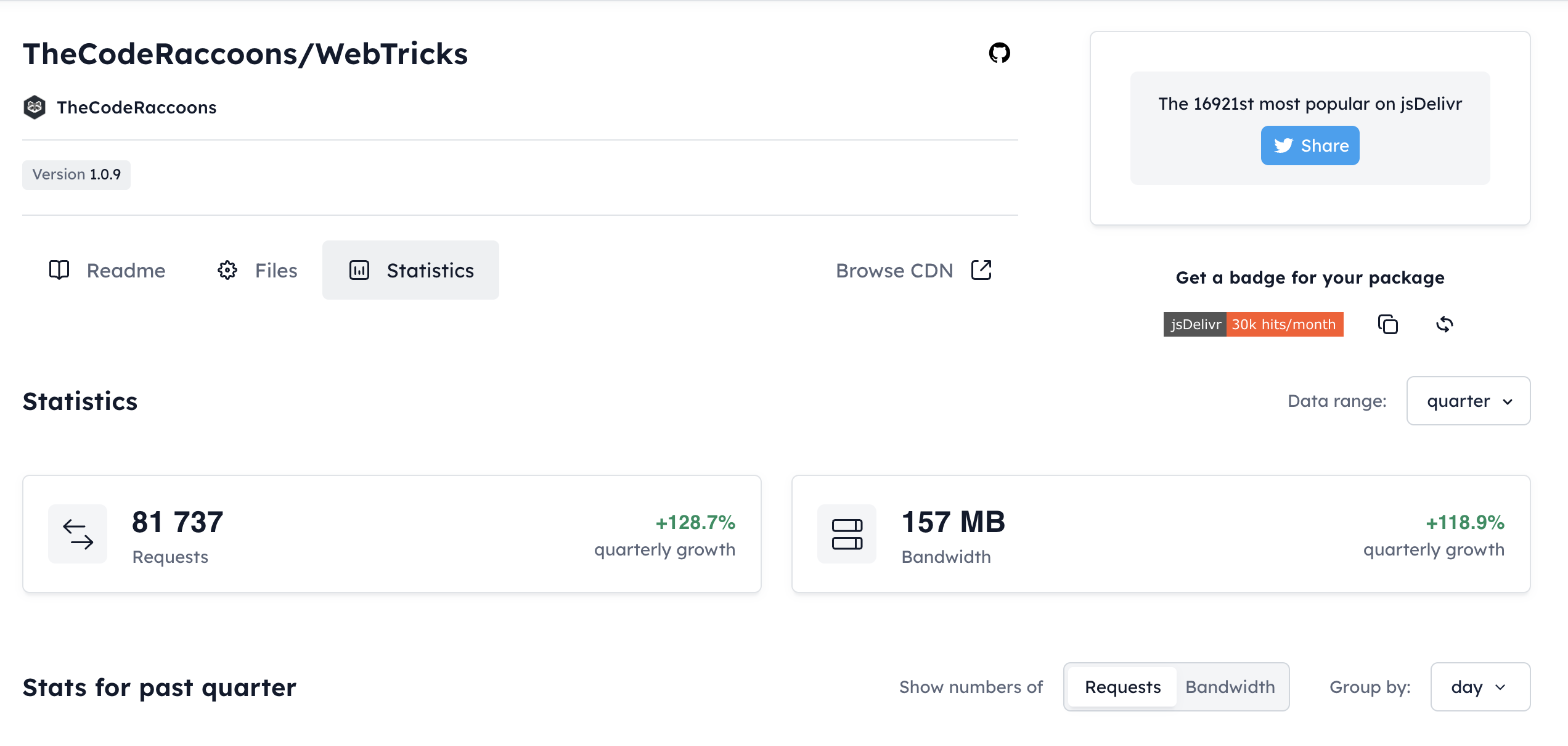Click the Browse CDN external link icon
This screenshot has width=1568, height=746.
pos(981,270)
